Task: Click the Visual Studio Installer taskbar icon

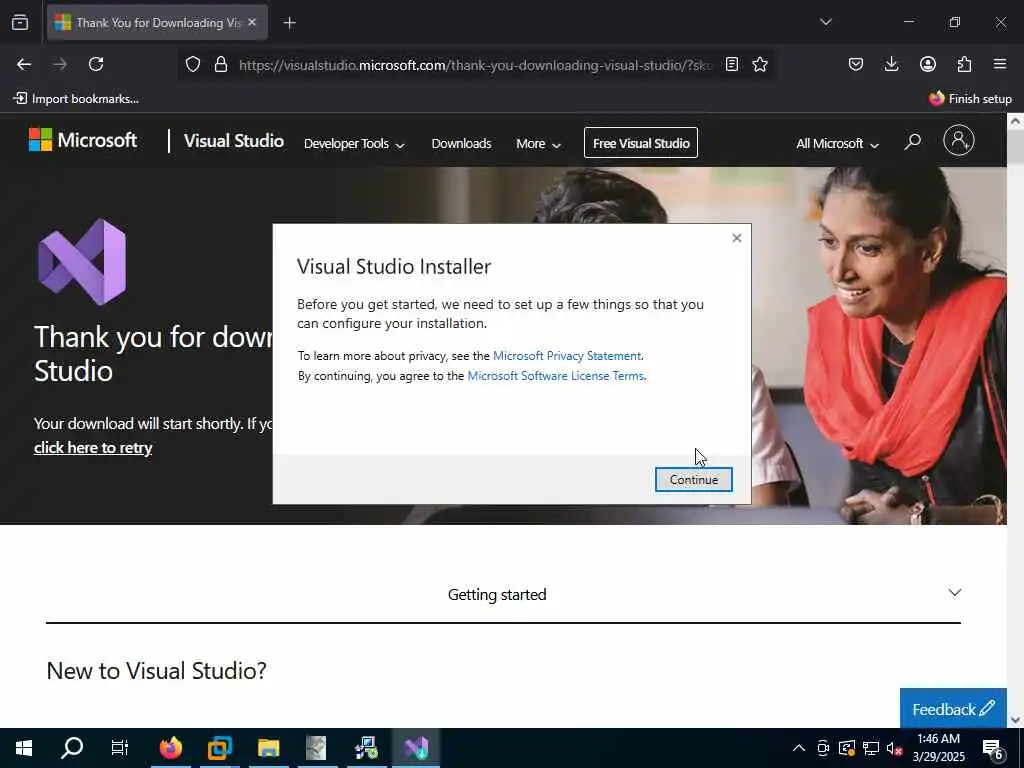Action: click(x=415, y=748)
